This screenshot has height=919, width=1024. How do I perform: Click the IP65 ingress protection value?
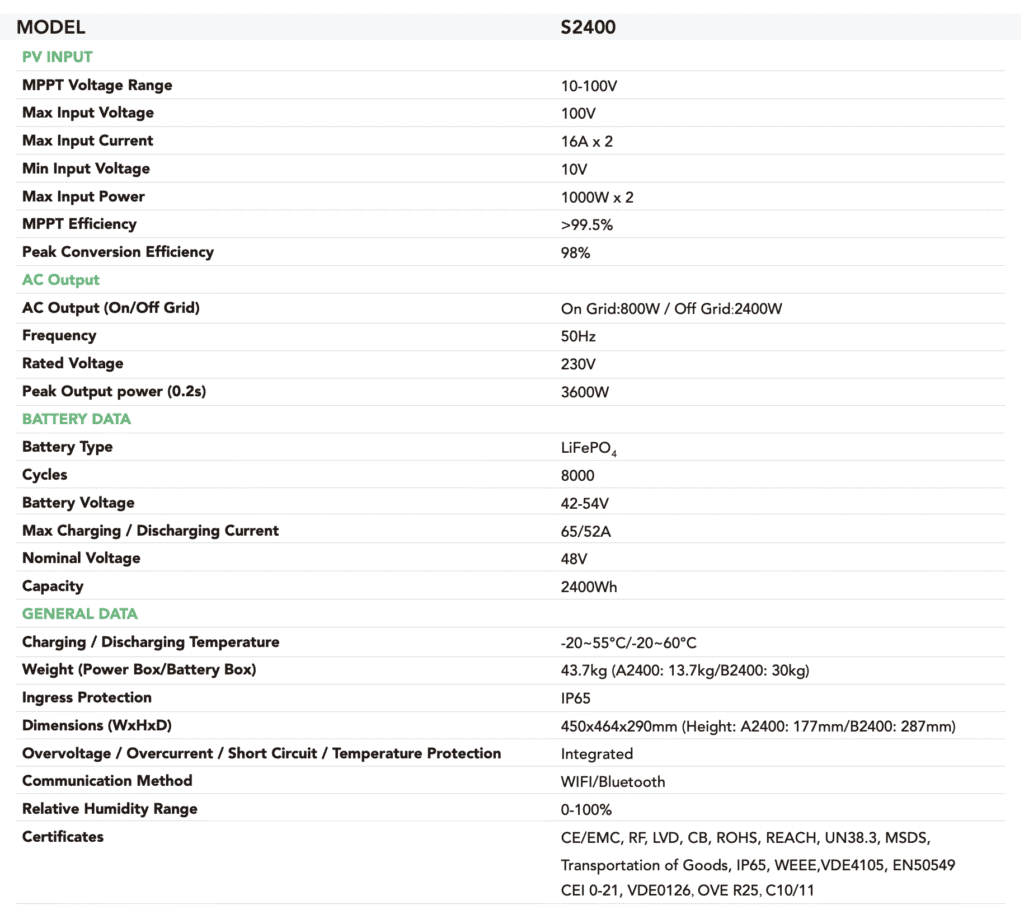(576, 698)
